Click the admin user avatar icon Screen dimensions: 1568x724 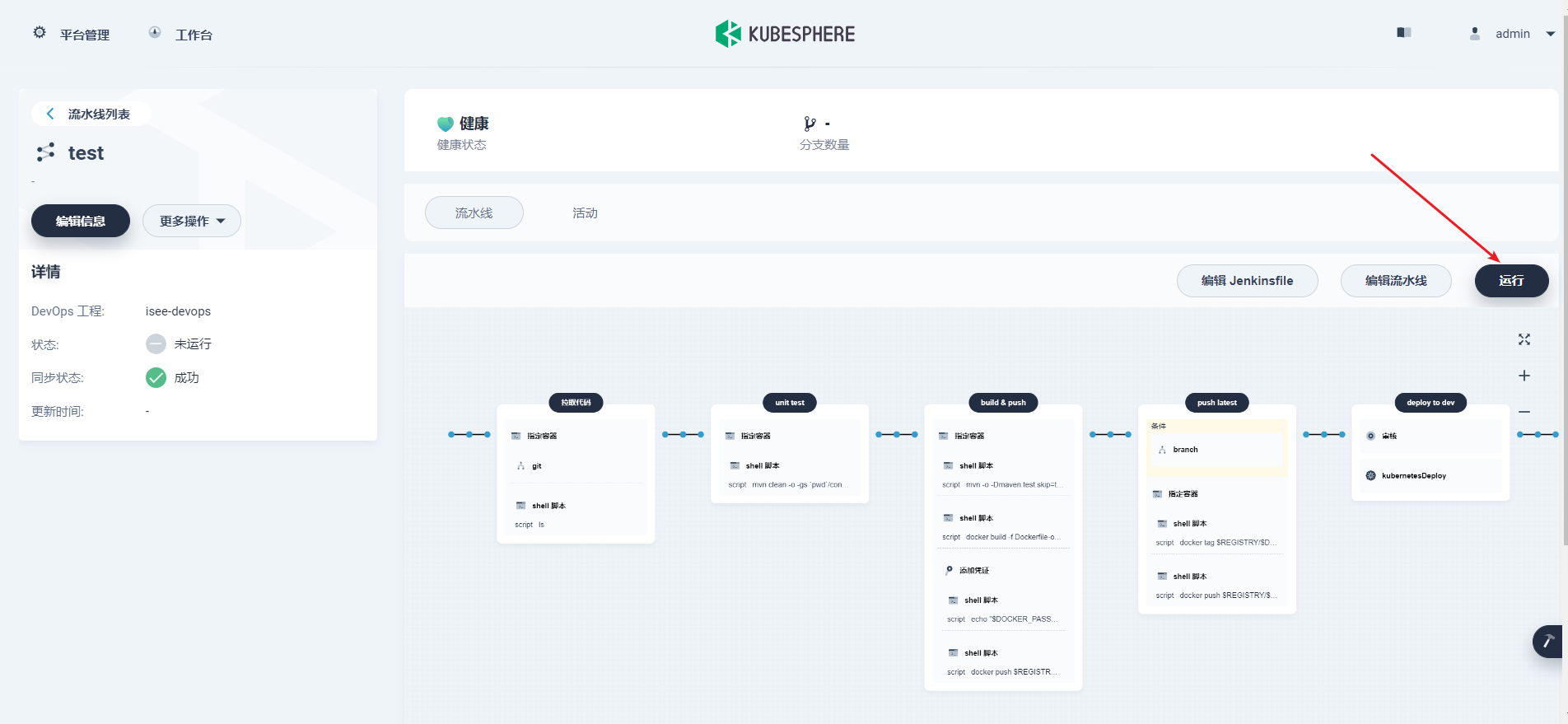pos(1475,34)
